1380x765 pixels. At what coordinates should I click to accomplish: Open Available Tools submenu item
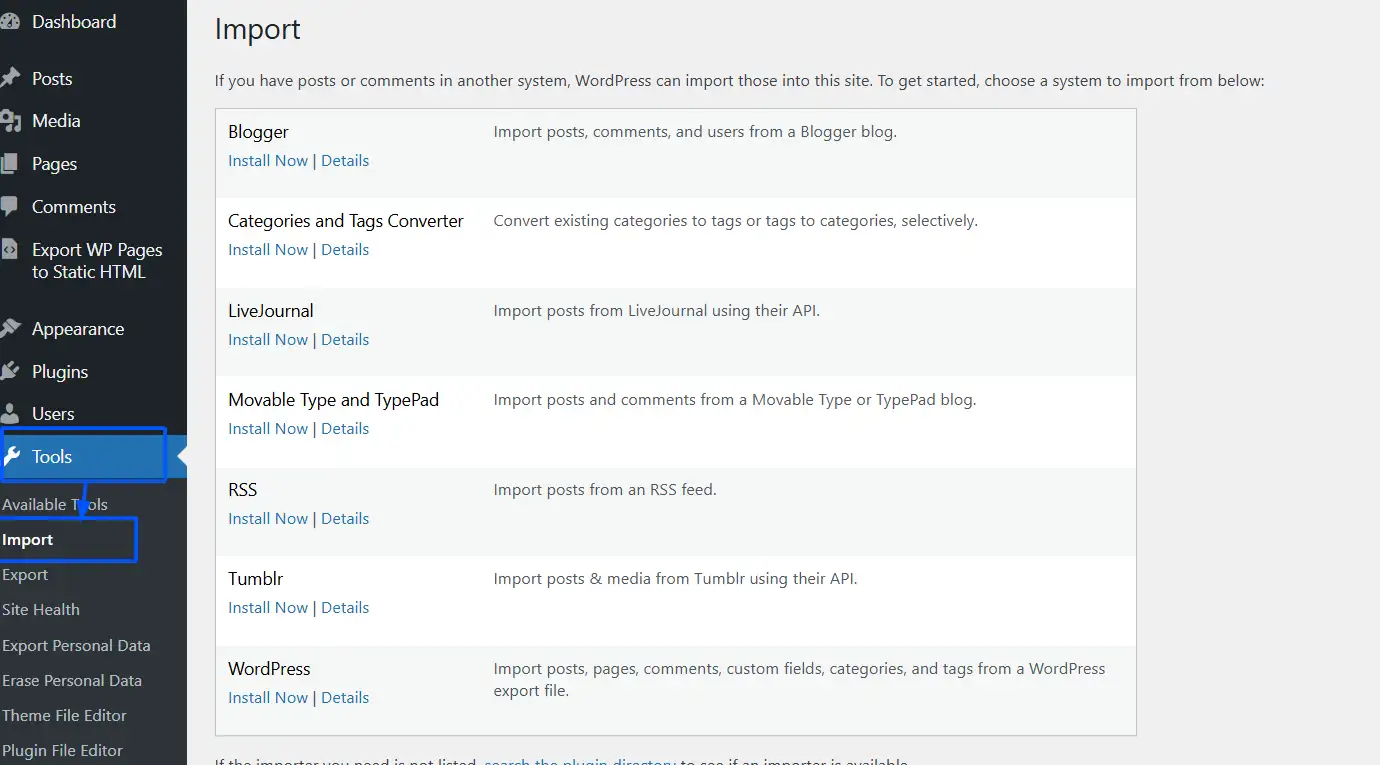coord(55,505)
